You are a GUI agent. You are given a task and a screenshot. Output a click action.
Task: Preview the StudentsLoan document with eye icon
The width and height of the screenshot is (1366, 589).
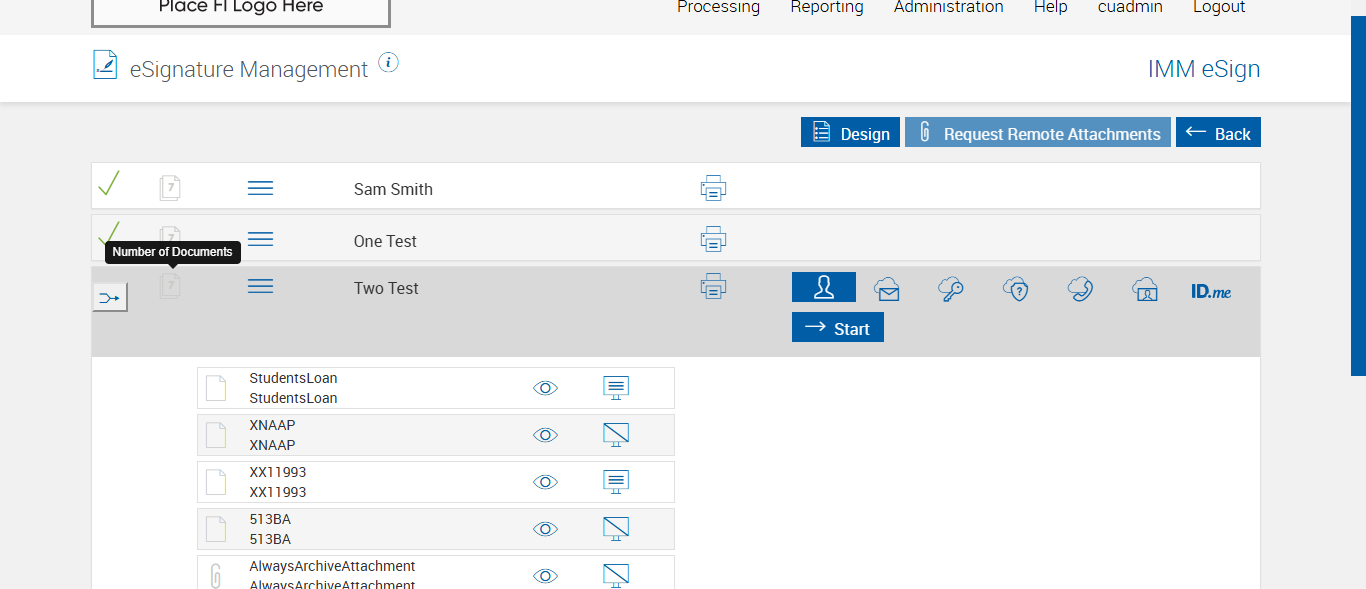pyautogui.click(x=545, y=388)
